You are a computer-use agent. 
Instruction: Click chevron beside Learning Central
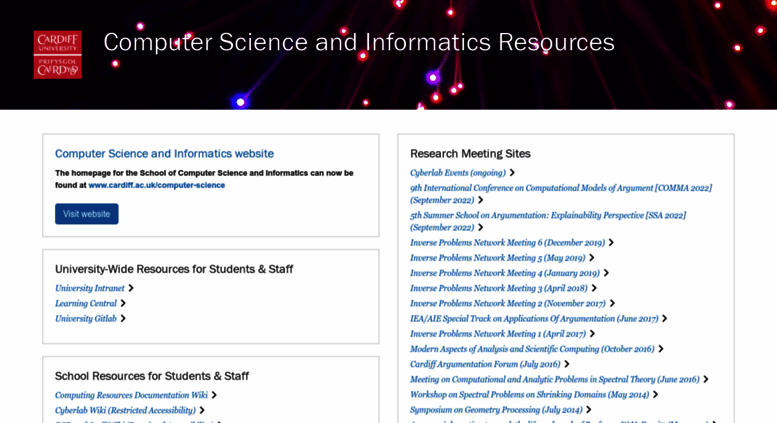tap(123, 303)
